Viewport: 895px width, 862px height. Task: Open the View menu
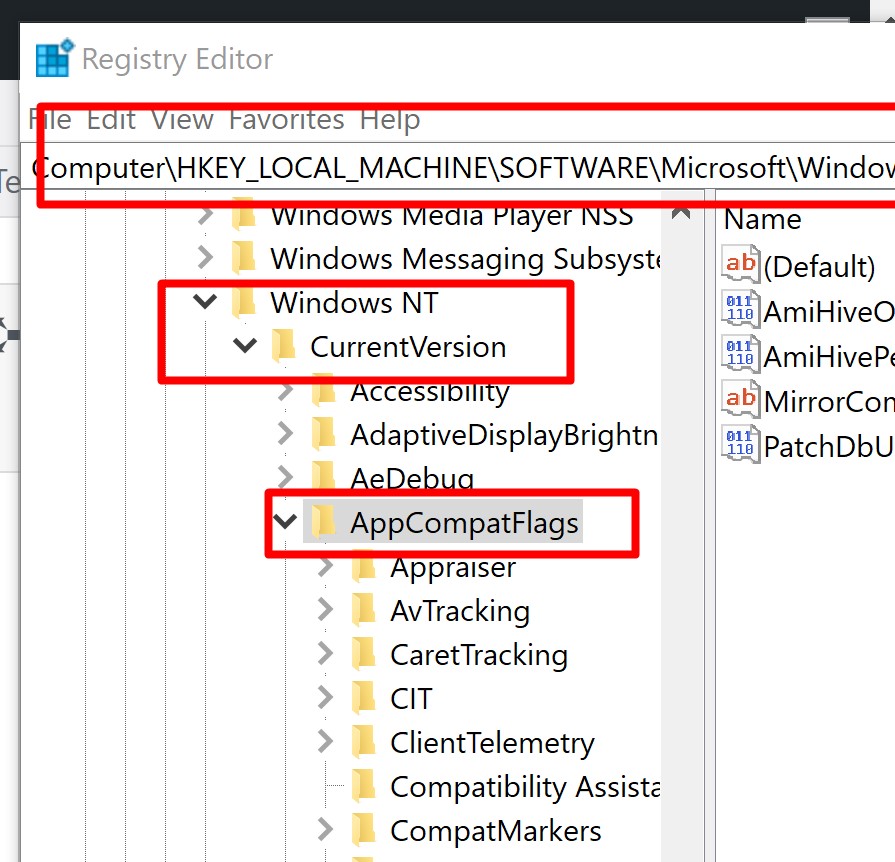[182, 119]
